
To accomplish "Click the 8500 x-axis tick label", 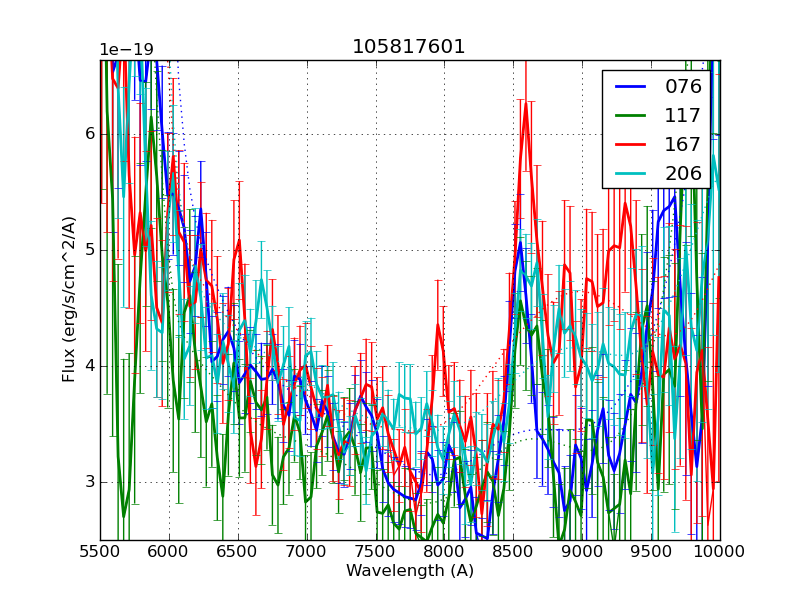I will [x=513, y=552].
